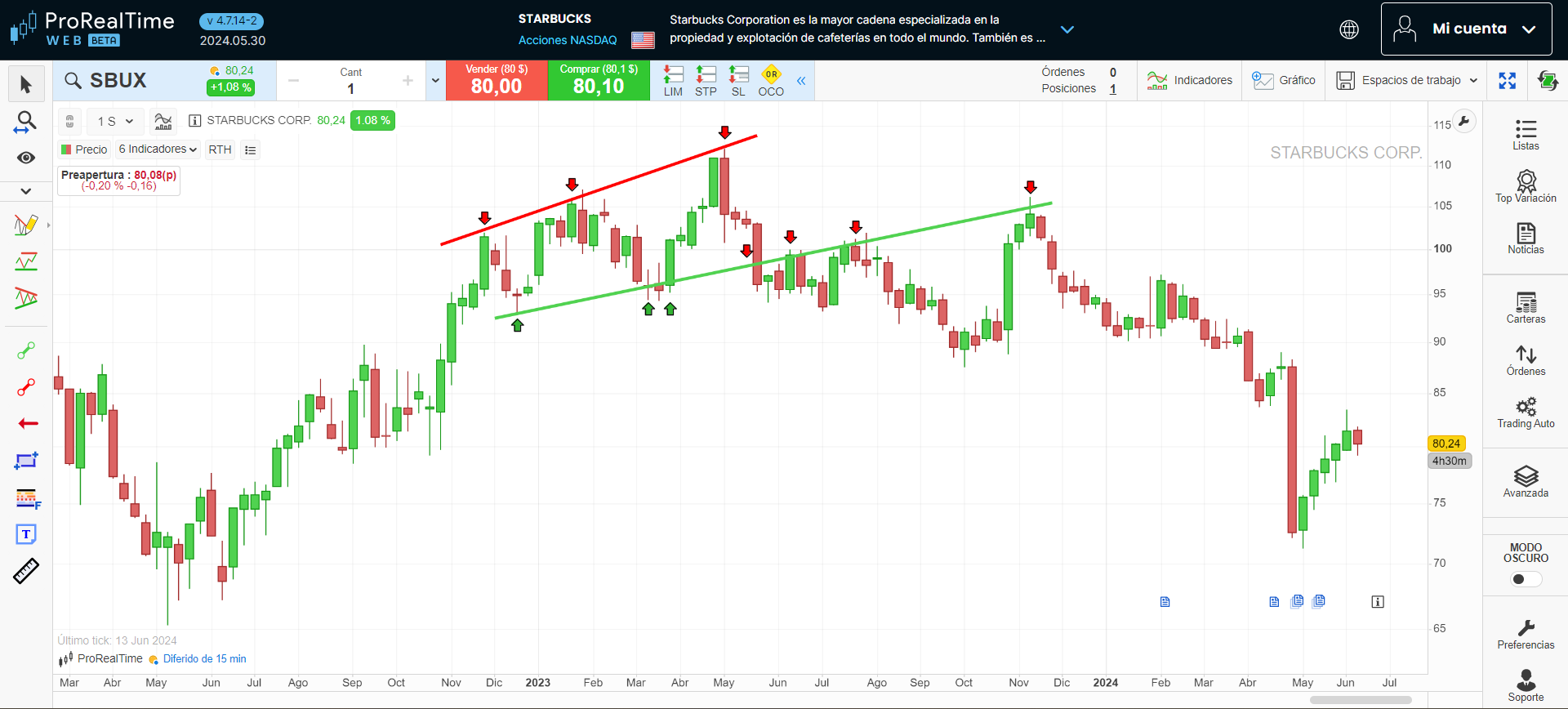Click the Comprar 80,10 buy button
Image resolution: width=1568 pixels, height=709 pixels.
[x=599, y=80]
